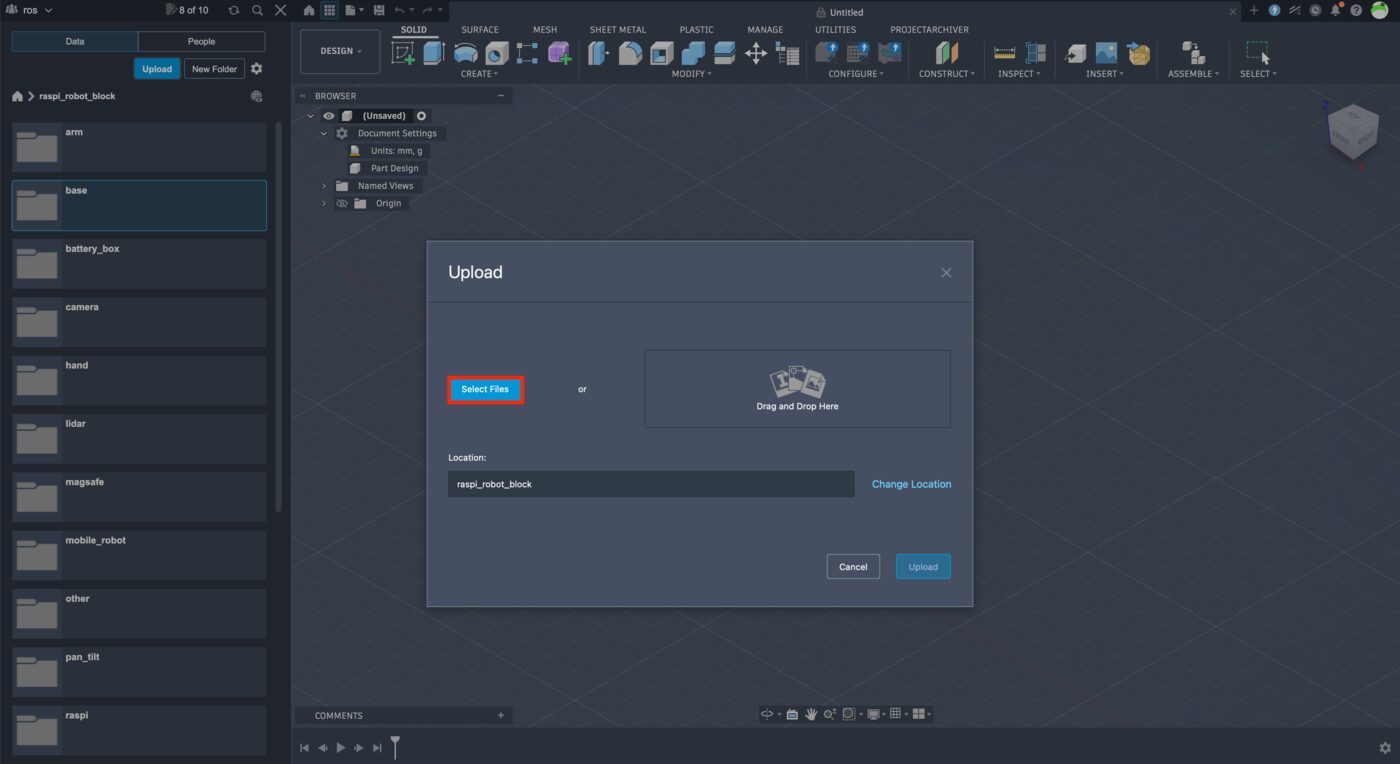Screen dimensions: 1400x764
Task: Click the Location field raspi_robot_block
Action: point(651,484)
